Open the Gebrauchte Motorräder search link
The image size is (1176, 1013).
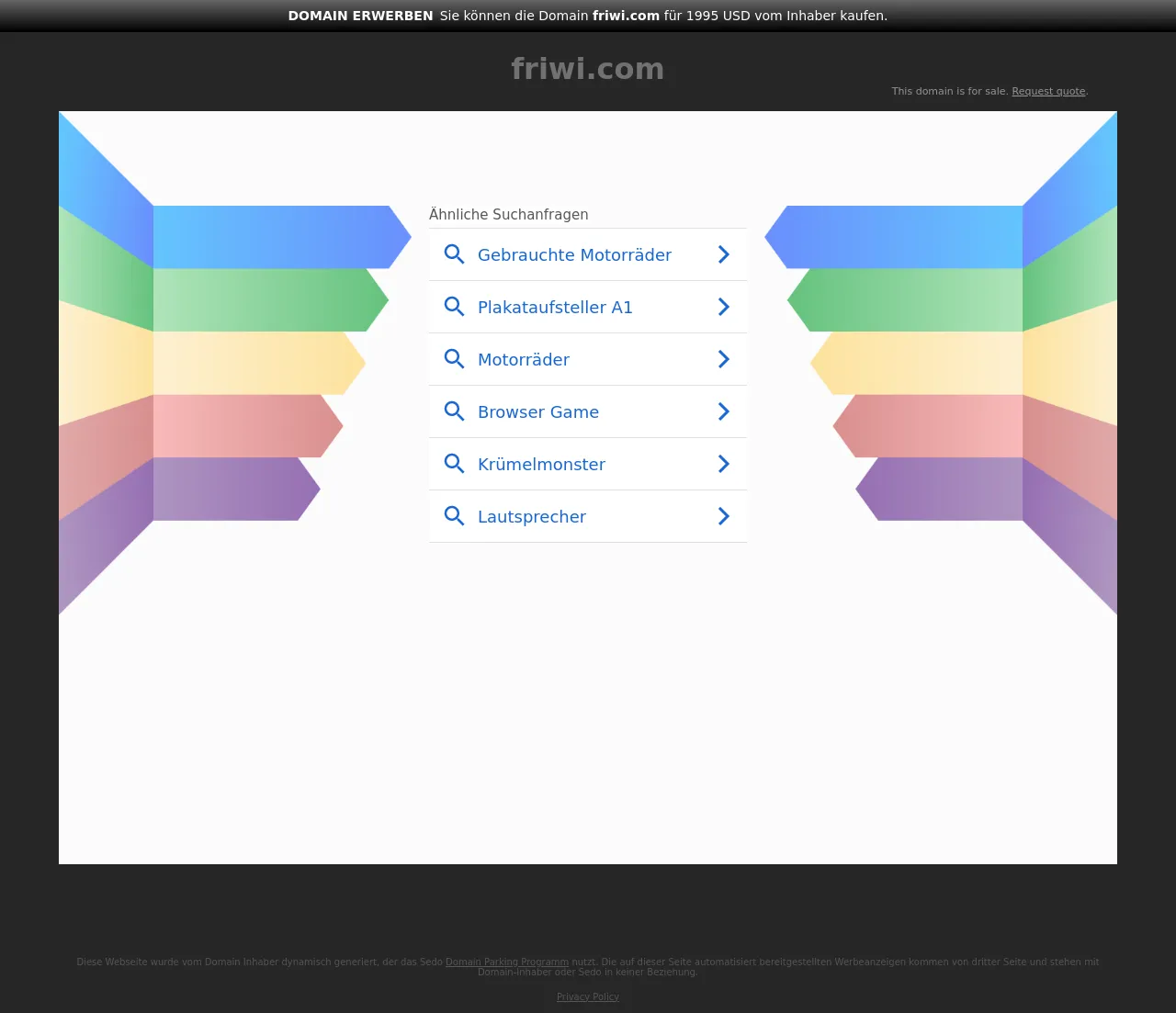click(588, 254)
